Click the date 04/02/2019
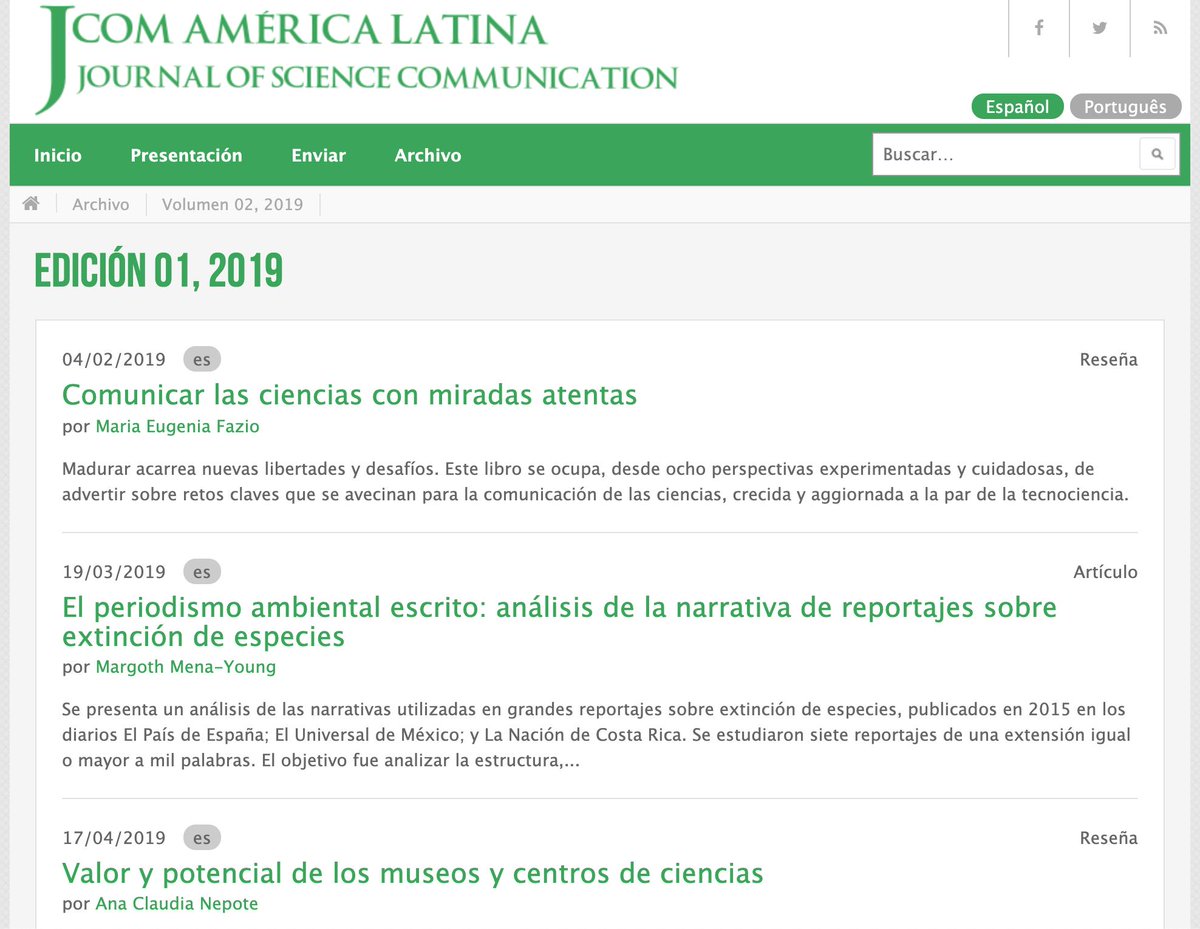This screenshot has height=929, width=1200. point(114,360)
